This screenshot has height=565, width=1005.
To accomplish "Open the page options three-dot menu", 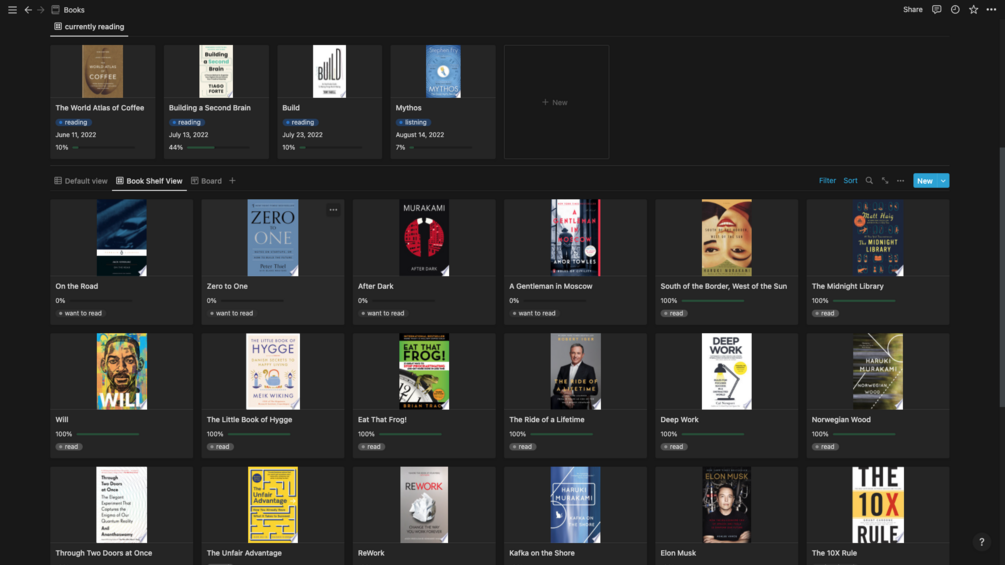I will click(992, 10).
